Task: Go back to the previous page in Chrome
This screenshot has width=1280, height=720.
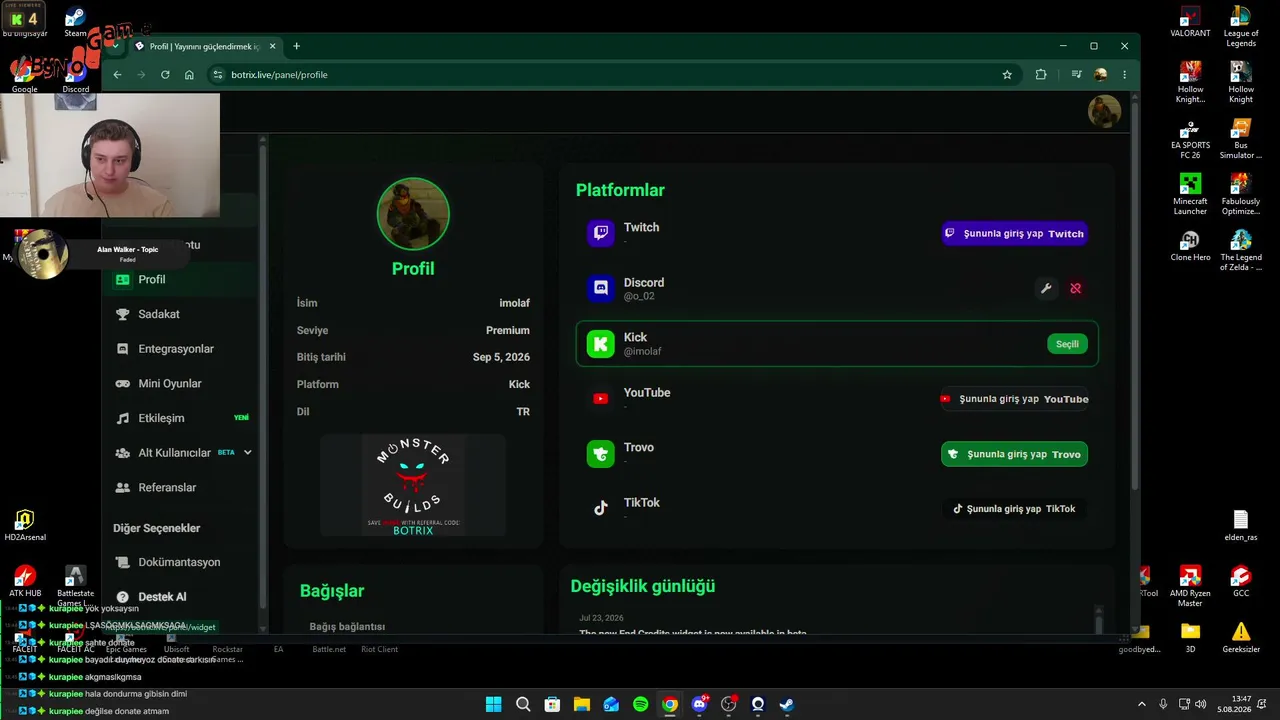Action: (117, 74)
